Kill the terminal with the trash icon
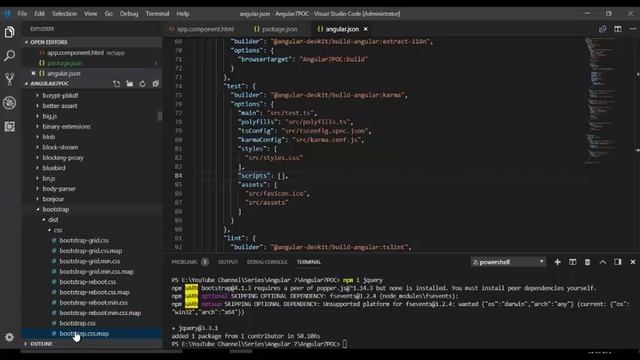The width and height of the screenshot is (640, 360). 587,262
